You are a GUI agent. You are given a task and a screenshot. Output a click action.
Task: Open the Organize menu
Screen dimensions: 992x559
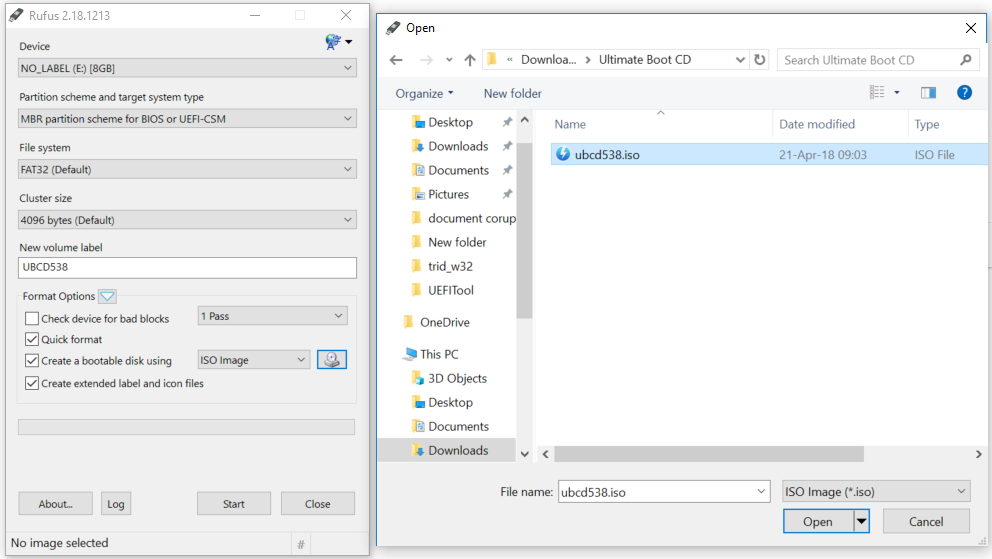[424, 94]
